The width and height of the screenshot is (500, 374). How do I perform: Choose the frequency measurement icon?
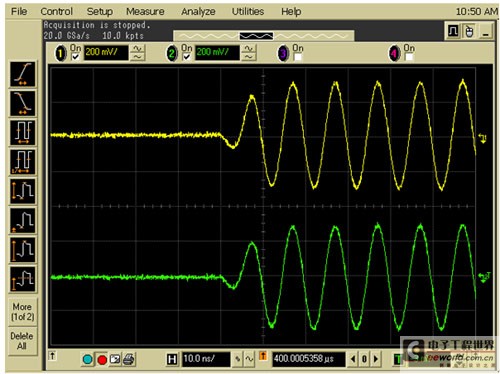23,162
